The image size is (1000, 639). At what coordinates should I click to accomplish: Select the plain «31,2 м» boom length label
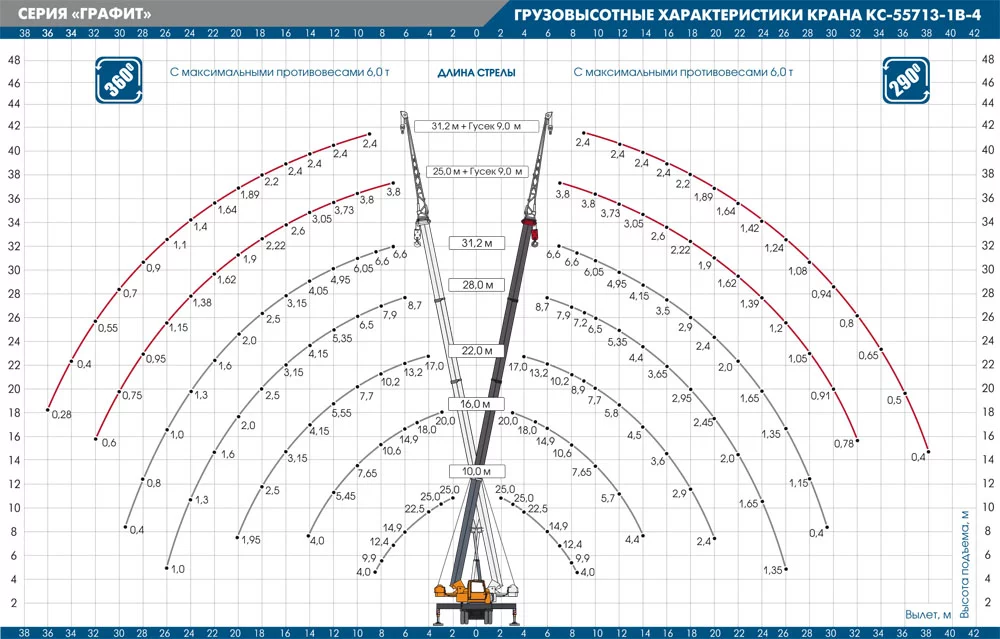coord(477,243)
